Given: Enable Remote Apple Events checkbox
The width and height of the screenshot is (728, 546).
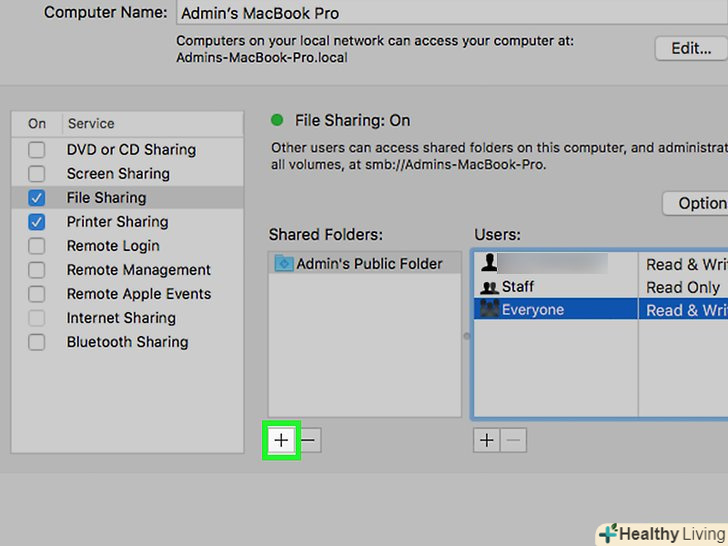Looking at the screenshot, I should coord(37,294).
